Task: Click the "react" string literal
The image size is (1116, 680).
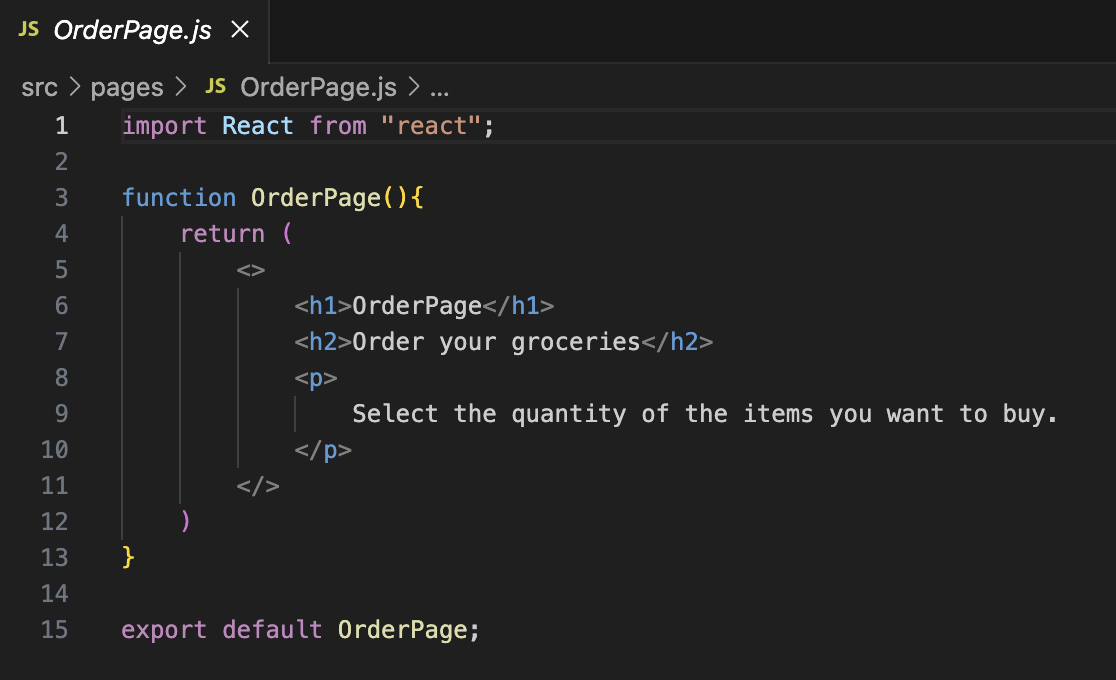Action: coord(432,125)
